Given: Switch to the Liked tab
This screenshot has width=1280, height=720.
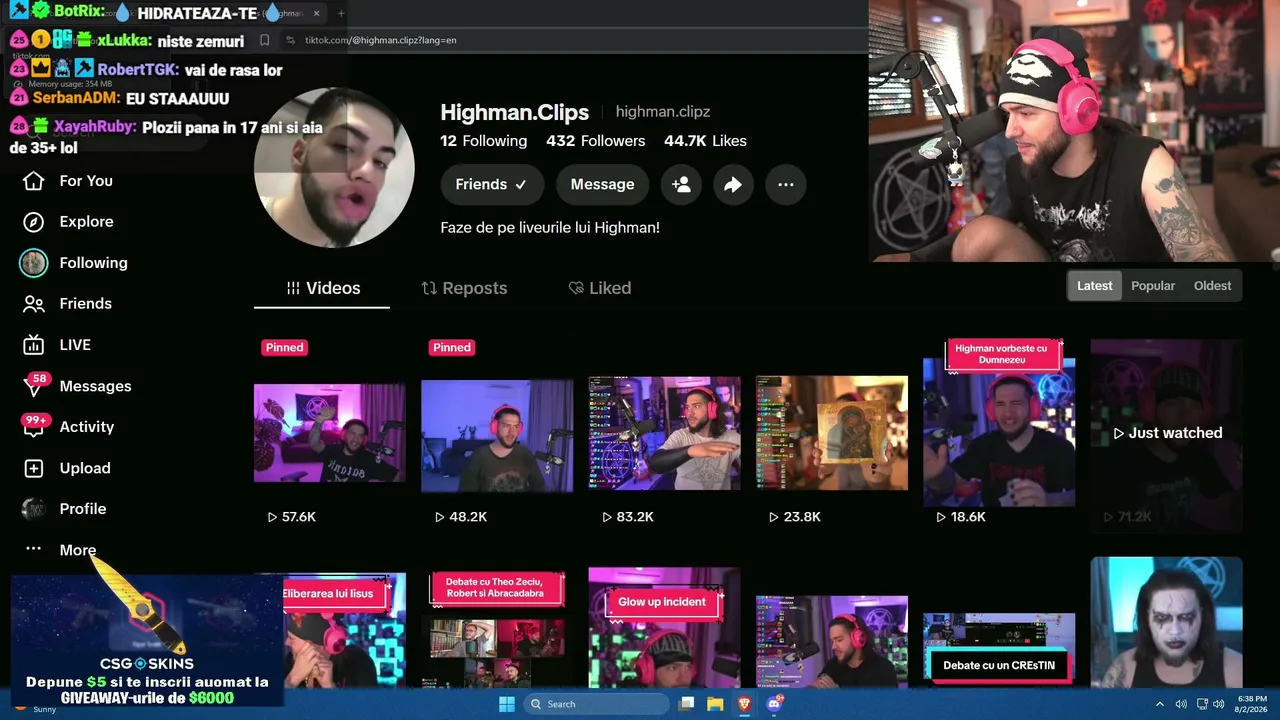Looking at the screenshot, I should (x=599, y=288).
